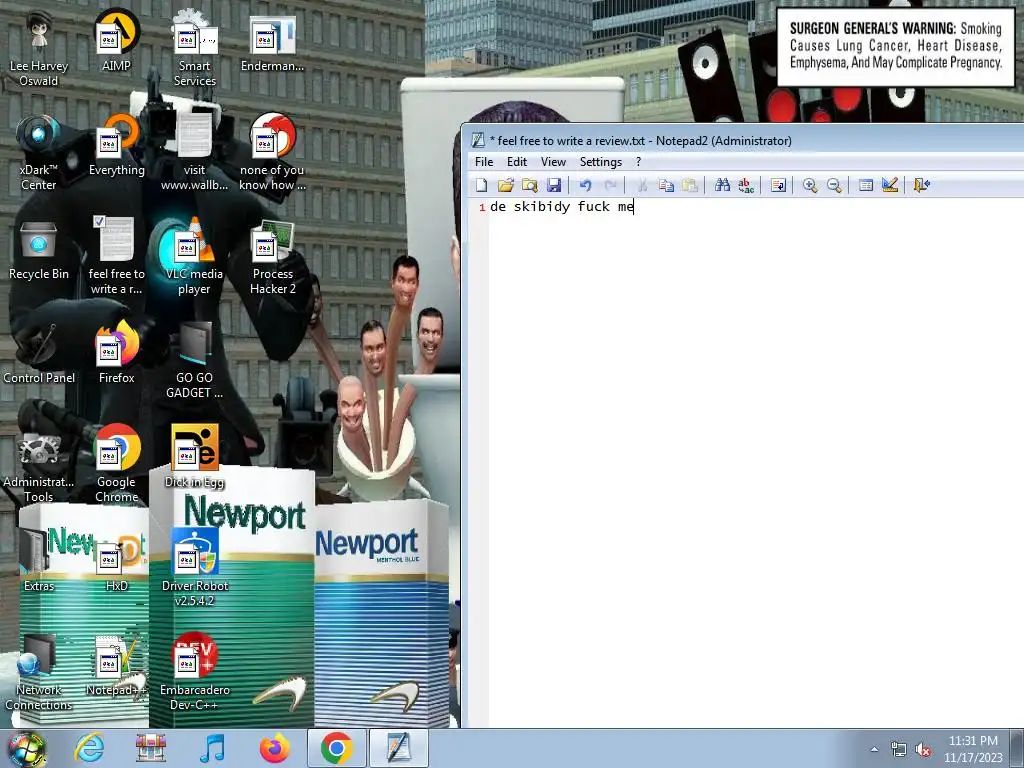Click the Paste clipboard icon
The image size is (1024, 768).
tap(690, 185)
